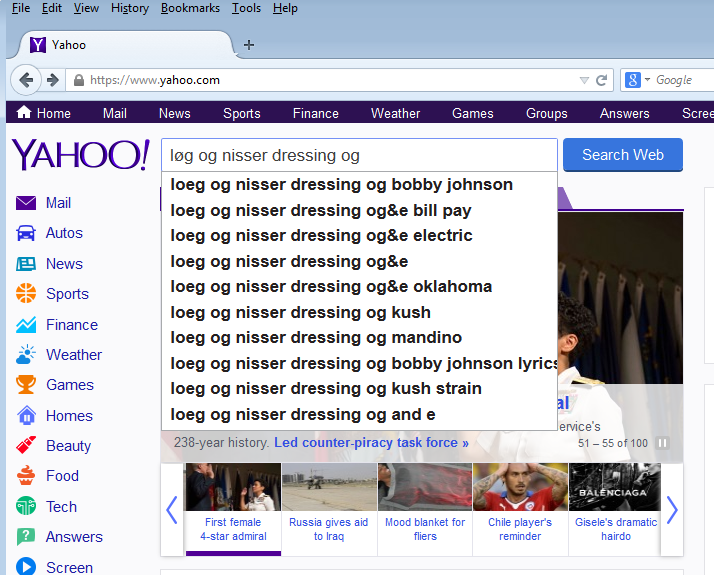Open the Bookmarks menu
The width and height of the screenshot is (714, 575).
click(190, 8)
